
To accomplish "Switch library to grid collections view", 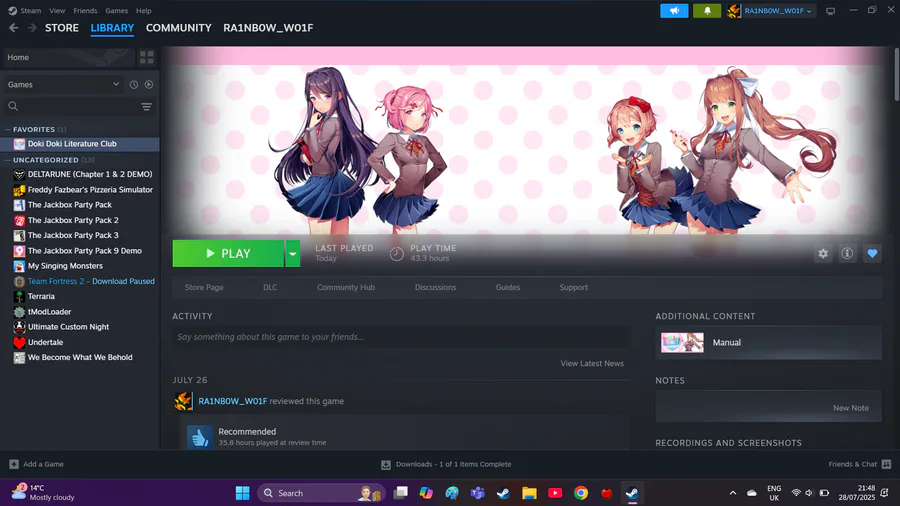I will 146,57.
